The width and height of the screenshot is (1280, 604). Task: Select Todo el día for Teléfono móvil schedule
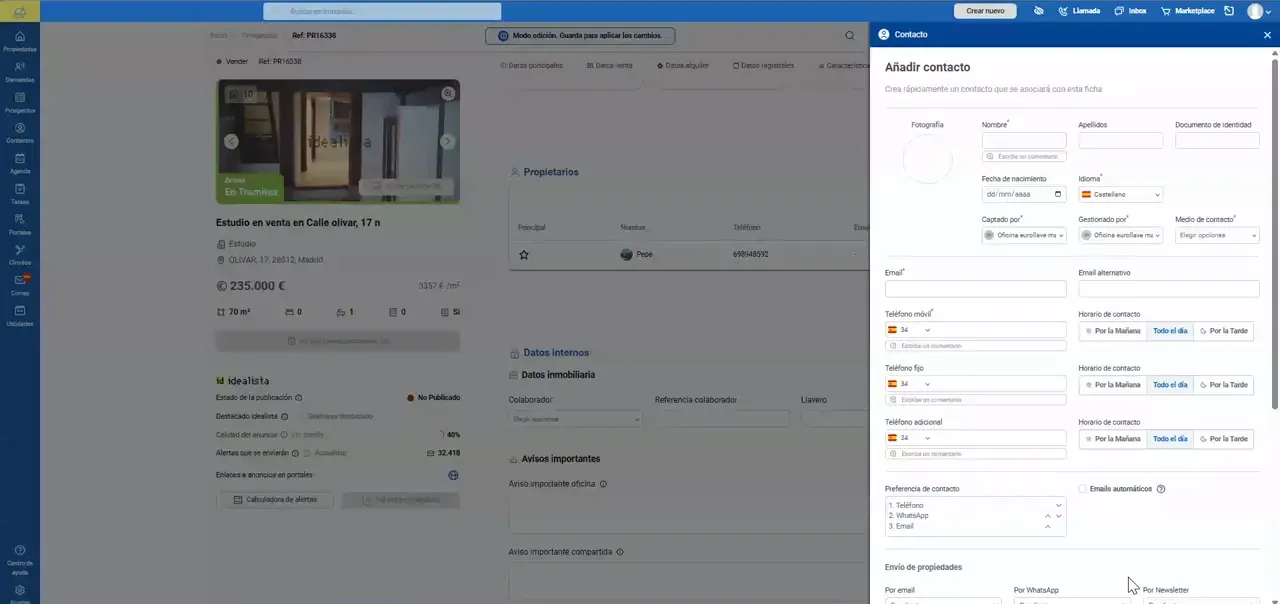tap(1170, 331)
